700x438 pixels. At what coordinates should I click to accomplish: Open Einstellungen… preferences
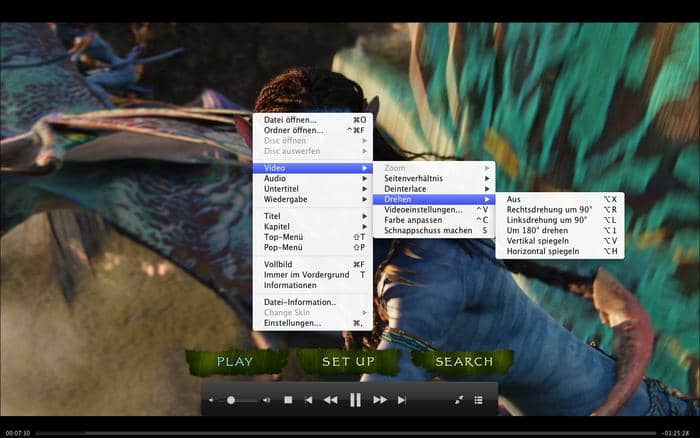coord(312,323)
